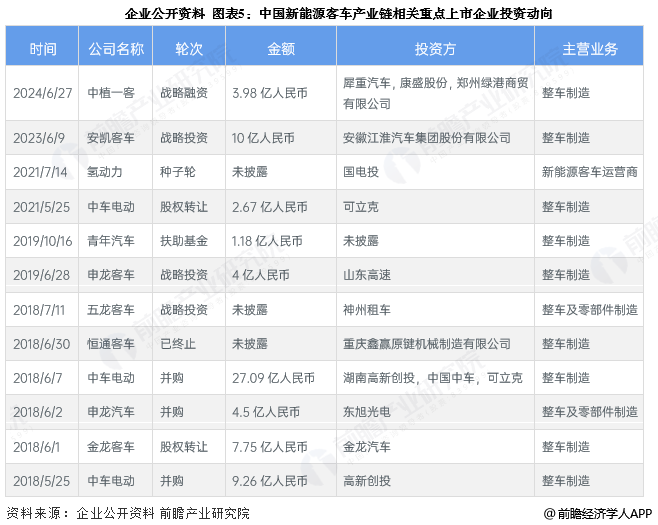This screenshot has width=658, height=525.
Task: Select the date cell 2019/10/16
Action: tap(42, 241)
